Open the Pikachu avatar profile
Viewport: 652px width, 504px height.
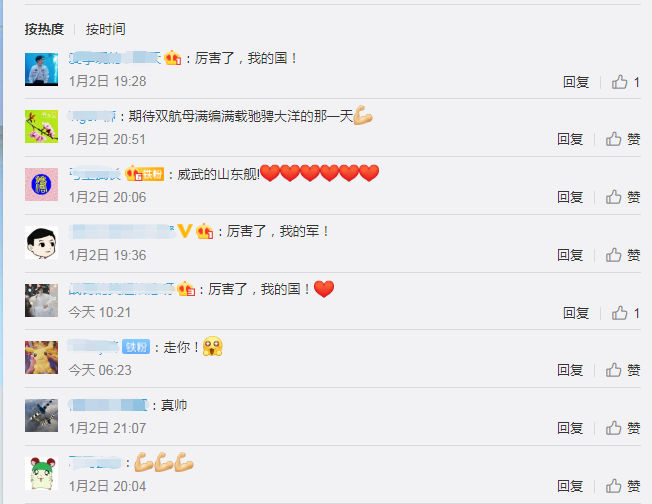click(x=42, y=357)
